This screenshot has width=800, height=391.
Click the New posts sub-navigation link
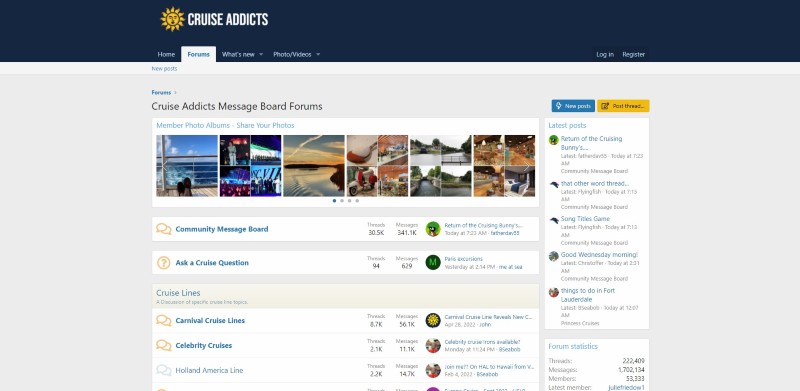(164, 68)
